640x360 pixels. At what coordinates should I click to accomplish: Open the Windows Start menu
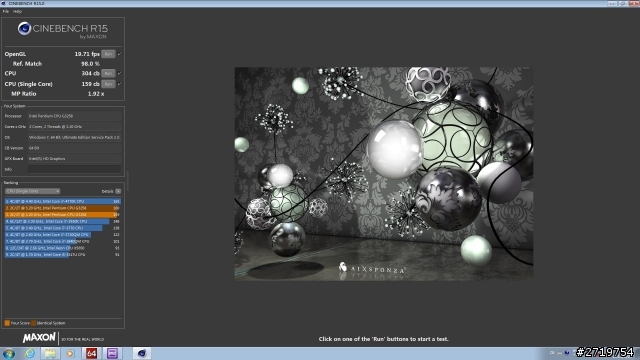[9, 353]
